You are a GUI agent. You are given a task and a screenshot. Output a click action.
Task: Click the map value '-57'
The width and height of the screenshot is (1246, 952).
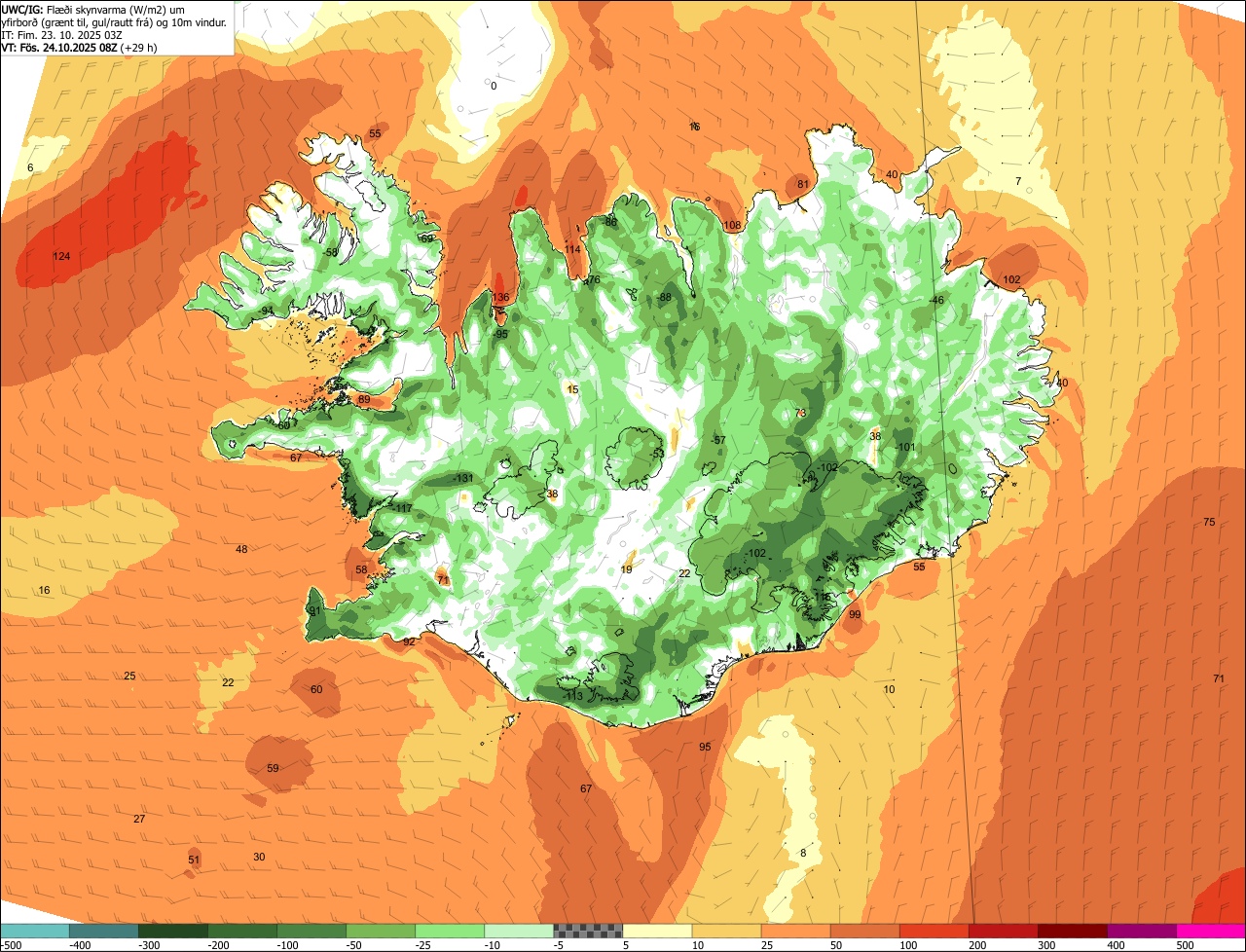click(x=718, y=440)
